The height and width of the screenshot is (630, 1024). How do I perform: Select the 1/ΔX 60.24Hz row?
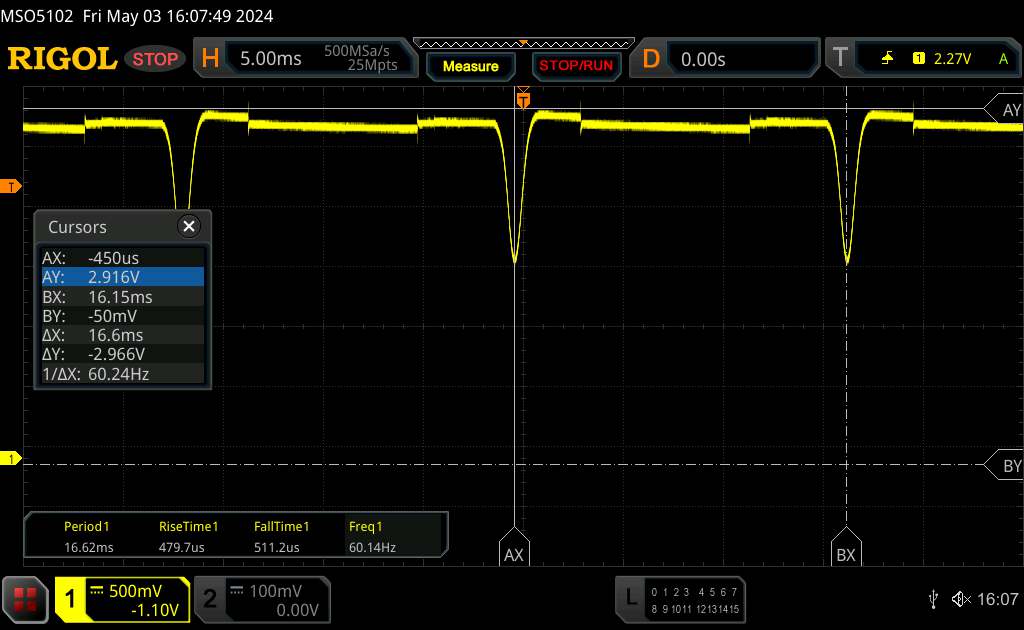coord(123,374)
